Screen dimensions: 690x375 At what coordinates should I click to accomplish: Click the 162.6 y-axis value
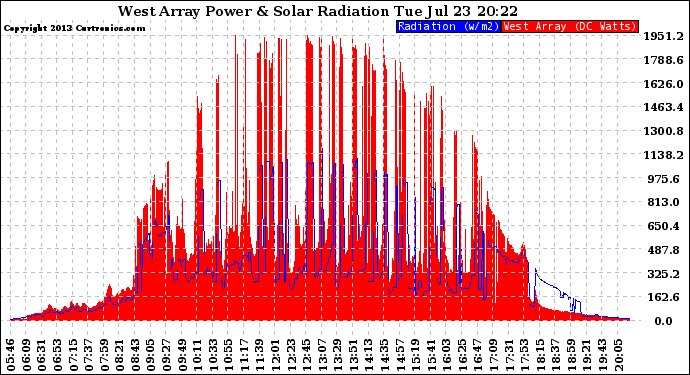(x=664, y=297)
